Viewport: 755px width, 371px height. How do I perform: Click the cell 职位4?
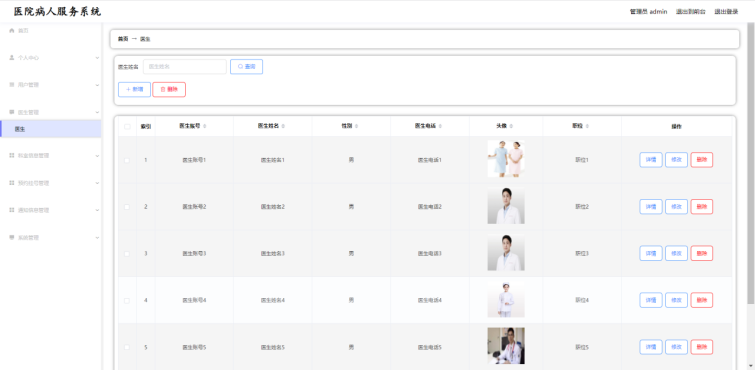point(582,300)
